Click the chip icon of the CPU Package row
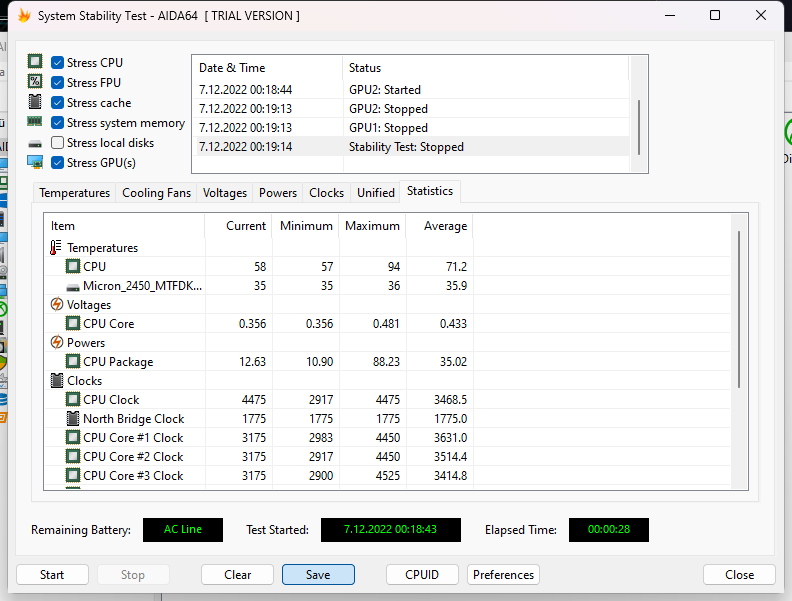The width and height of the screenshot is (792, 601). 73,361
